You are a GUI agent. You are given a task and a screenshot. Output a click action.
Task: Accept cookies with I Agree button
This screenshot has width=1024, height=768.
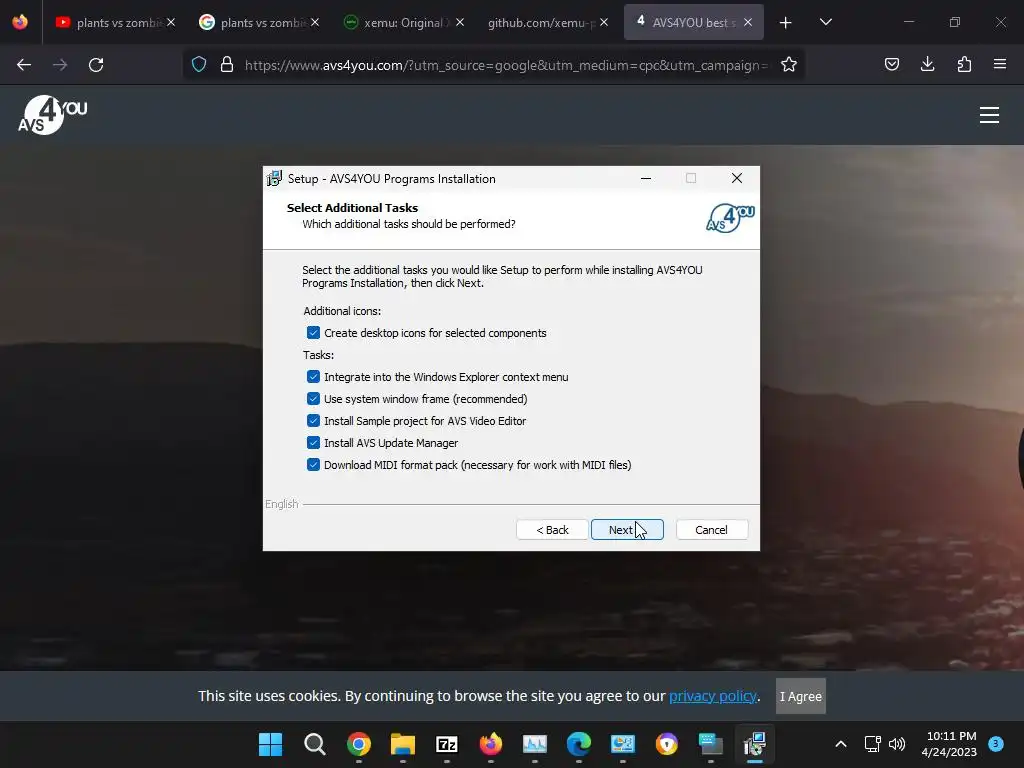click(801, 696)
